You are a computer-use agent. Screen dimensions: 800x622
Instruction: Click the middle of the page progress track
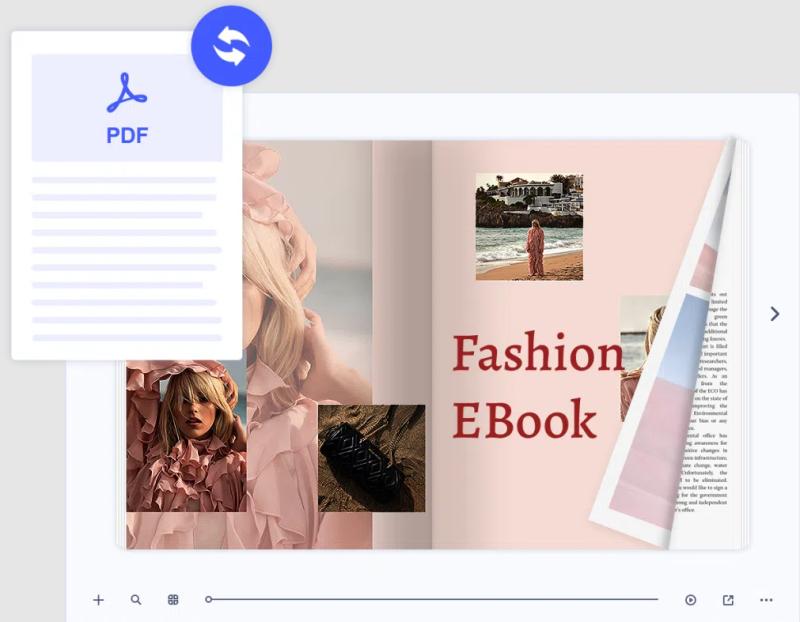pyautogui.click(x=433, y=600)
